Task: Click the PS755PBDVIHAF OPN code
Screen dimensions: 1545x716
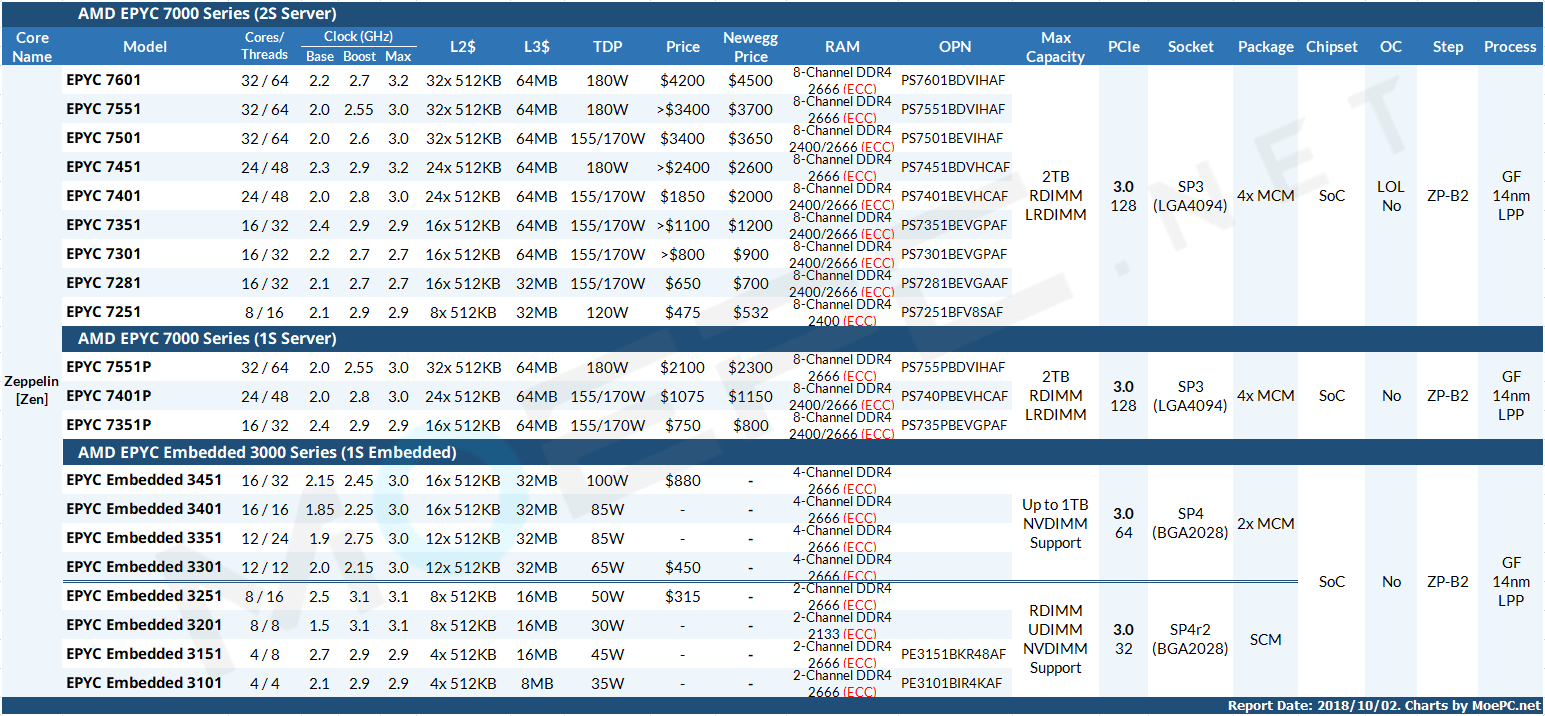Action: [x=953, y=368]
